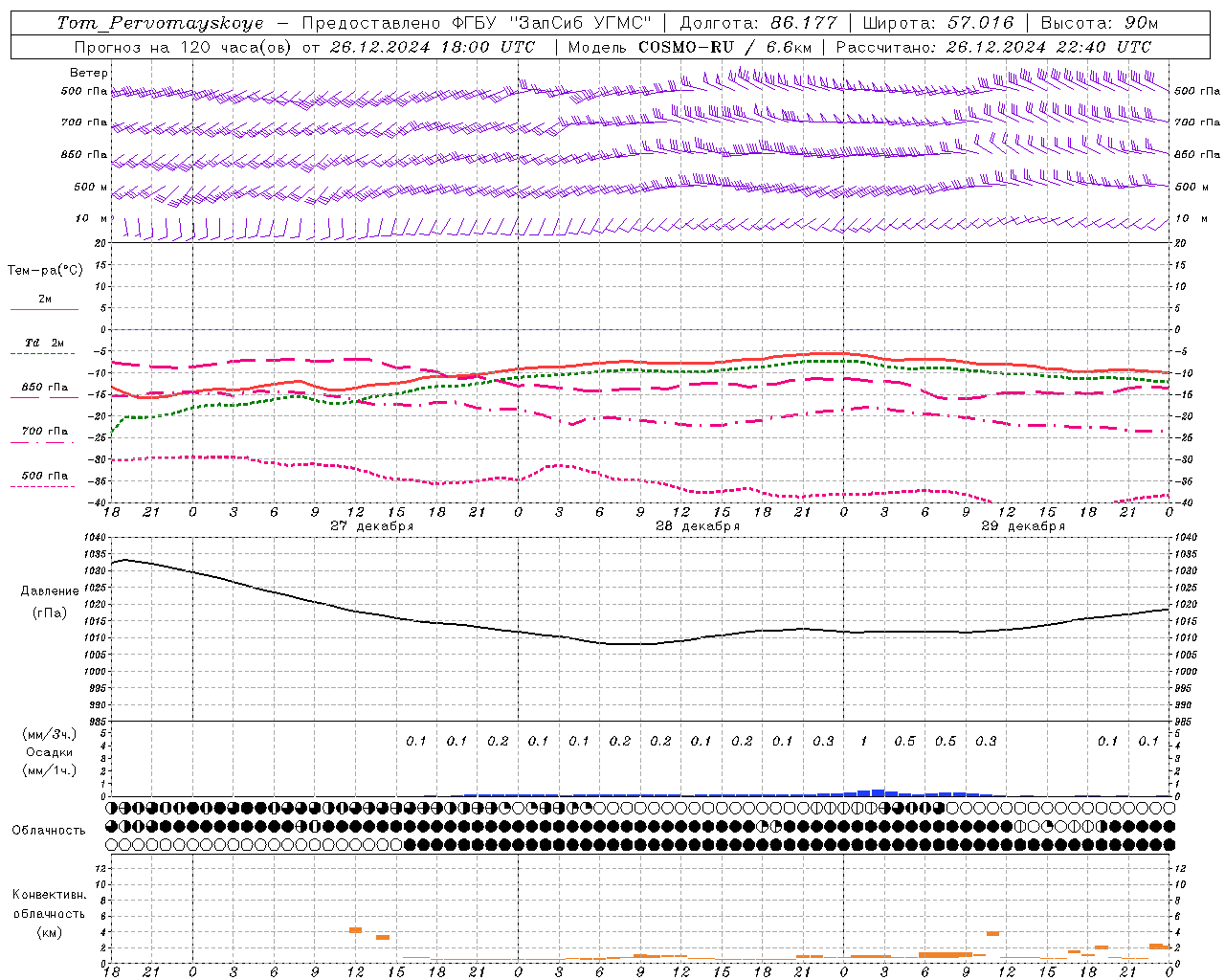Click the station name Tom_Pervomayskoye in the title
This screenshot has height=980, width=1225.
click(x=160, y=23)
